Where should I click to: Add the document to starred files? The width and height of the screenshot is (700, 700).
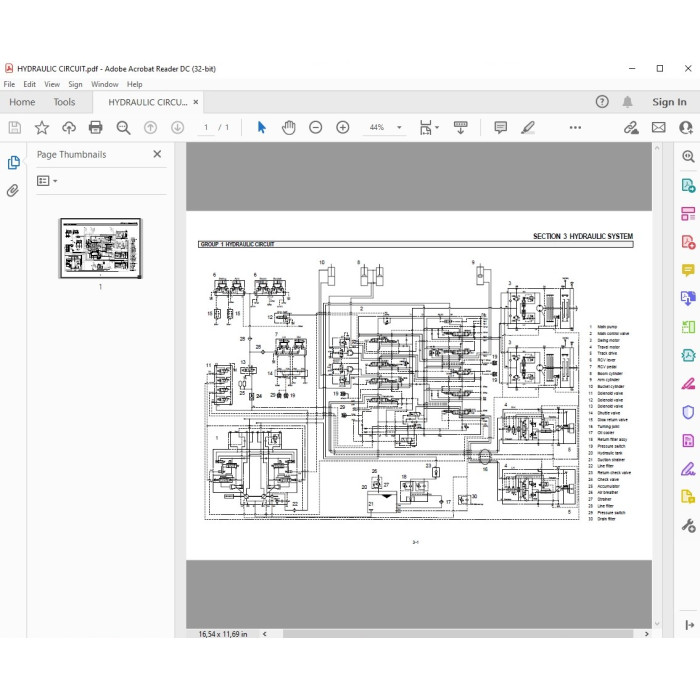pyautogui.click(x=42, y=128)
